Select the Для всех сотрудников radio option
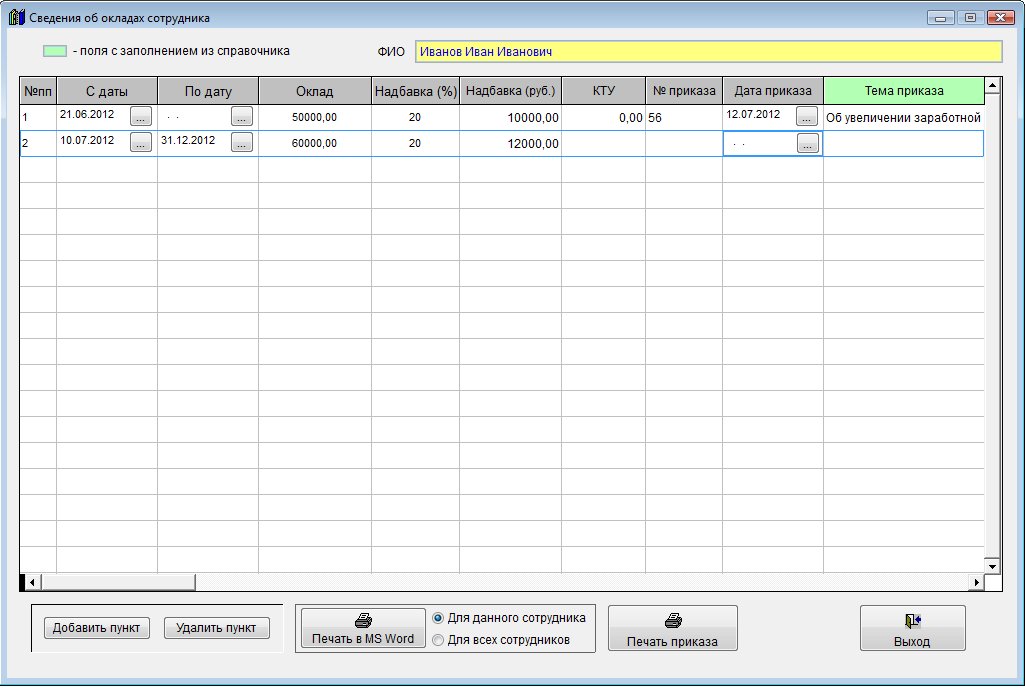Viewport: 1025px width, 688px height. coord(438,640)
